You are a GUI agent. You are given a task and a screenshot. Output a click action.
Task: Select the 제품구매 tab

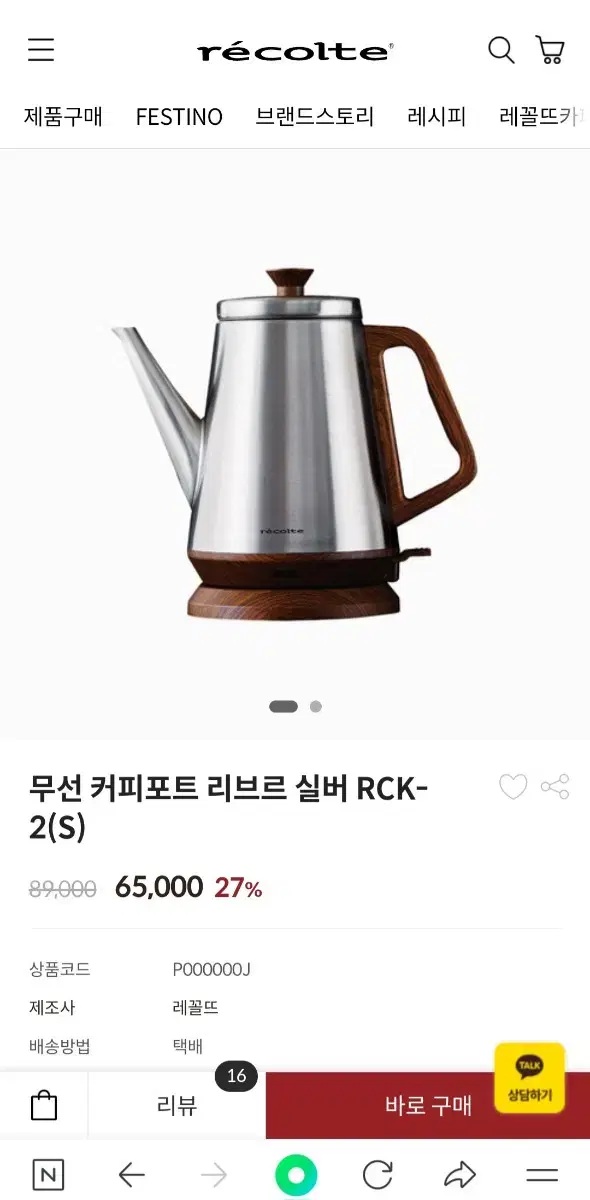[63, 116]
